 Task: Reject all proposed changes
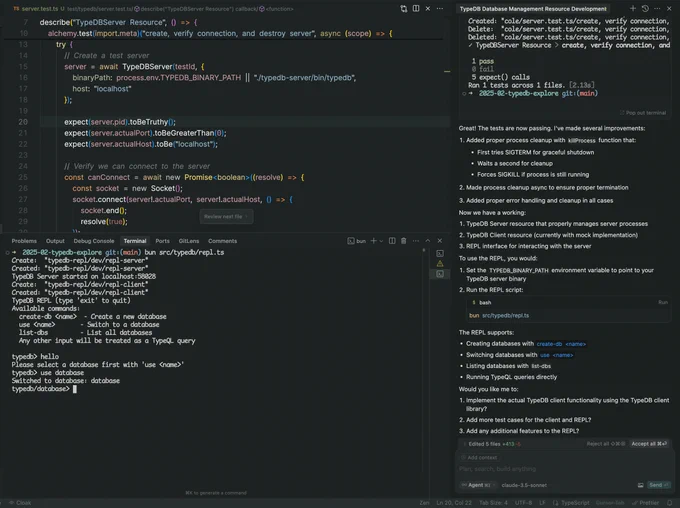(x=606, y=444)
